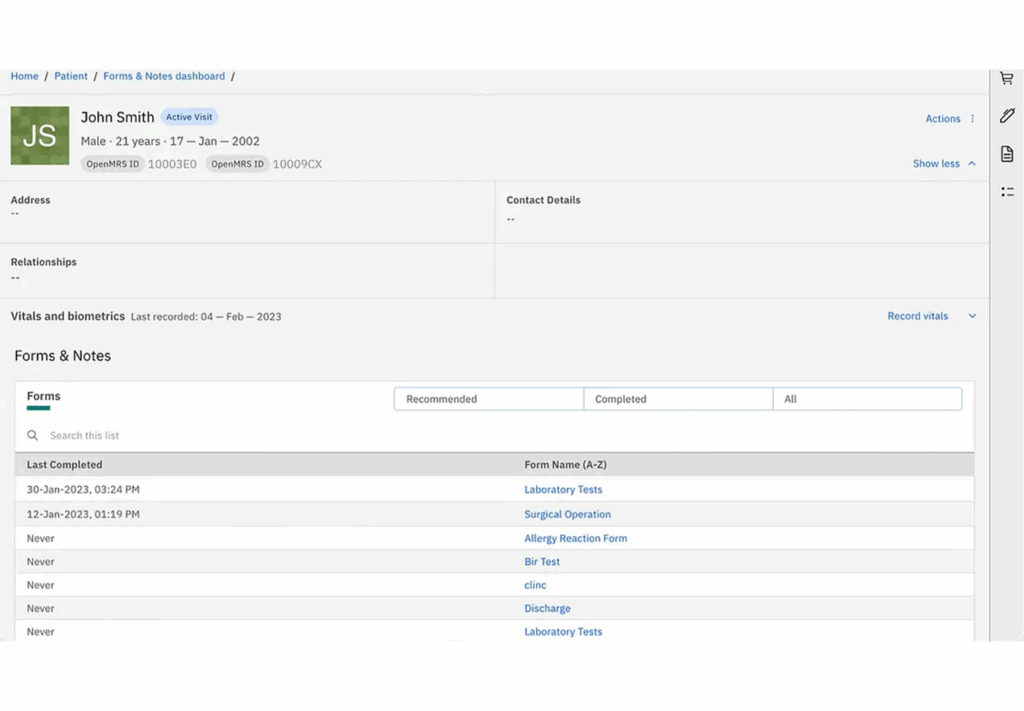Click the list icon in right sidebar
The width and height of the screenshot is (1024, 711).
1006,191
